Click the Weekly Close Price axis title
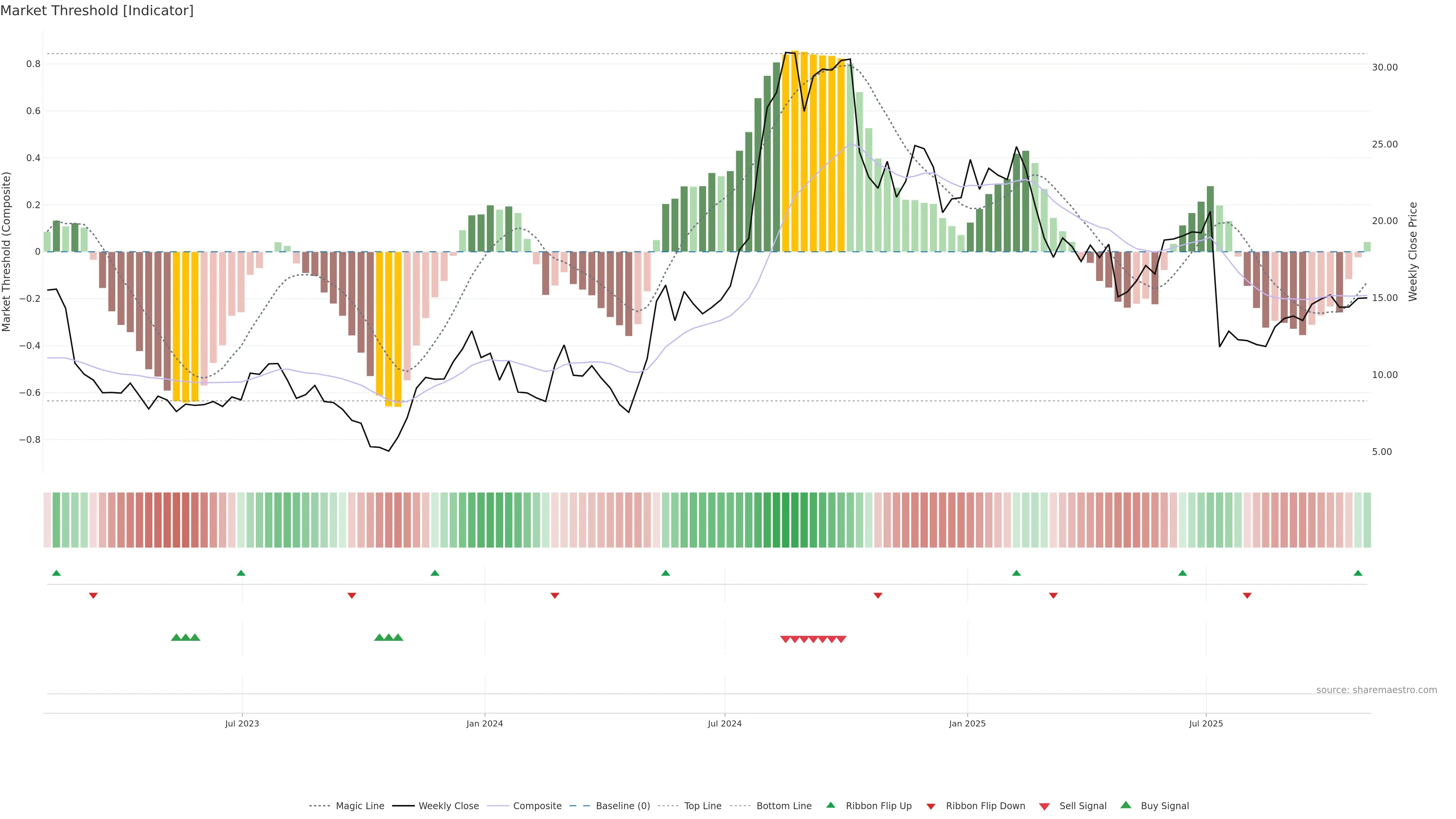Image resolution: width=1456 pixels, height=819 pixels. (x=1413, y=251)
